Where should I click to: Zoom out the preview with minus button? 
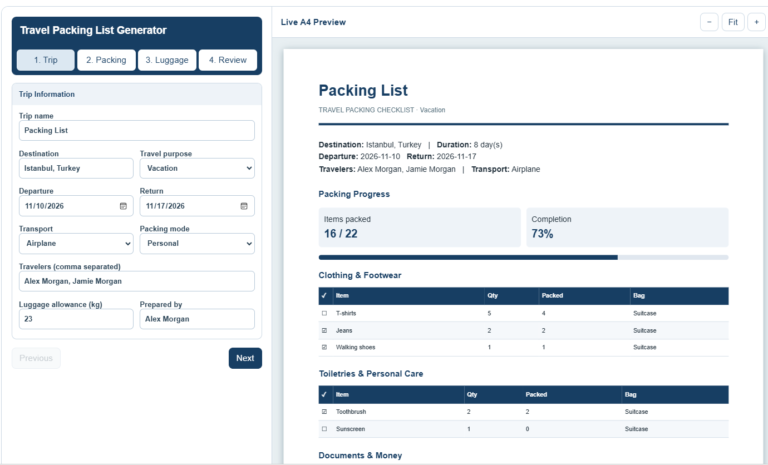709,22
